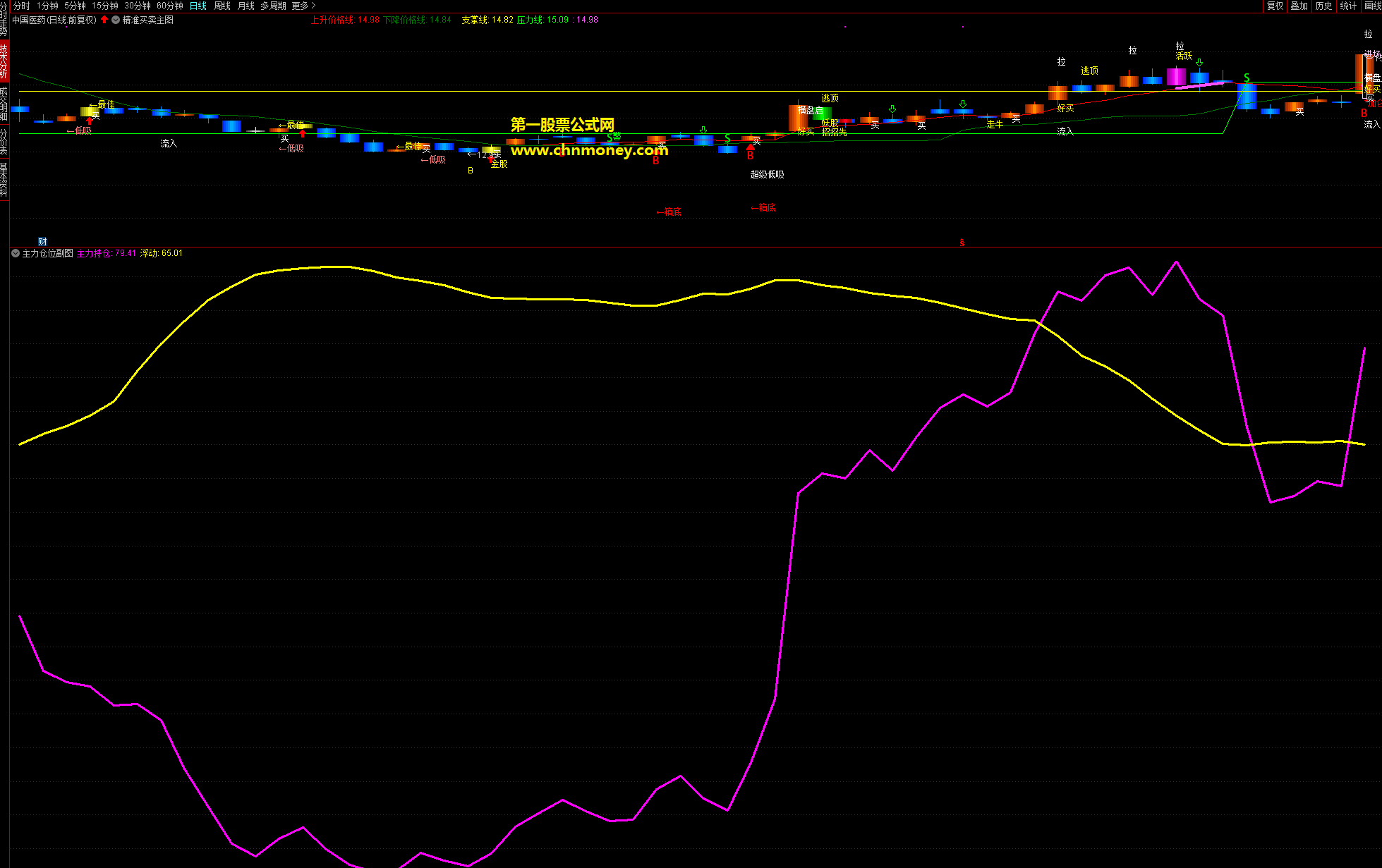
Task: Select the 60分钟 period tab
Action: click(x=170, y=6)
